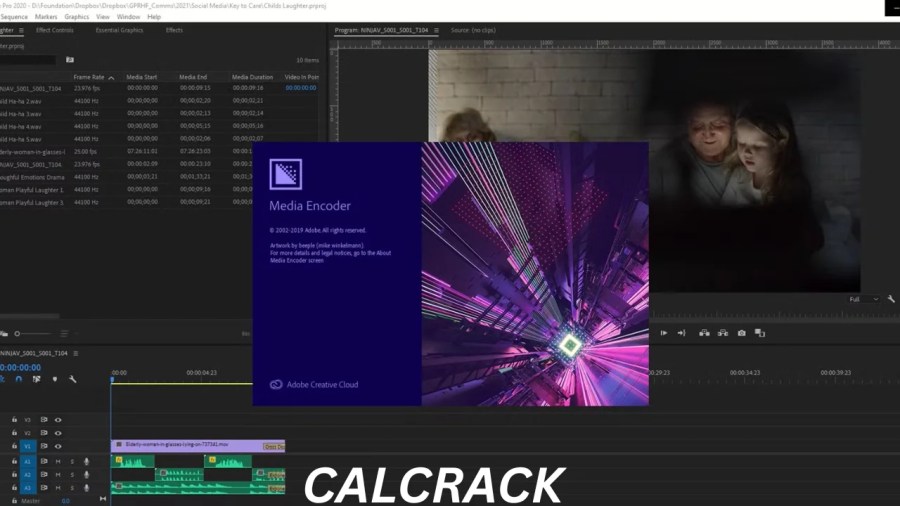Click timeline timecode 00:00:00:00
Image resolution: width=900 pixels, height=506 pixels.
point(21,368)
